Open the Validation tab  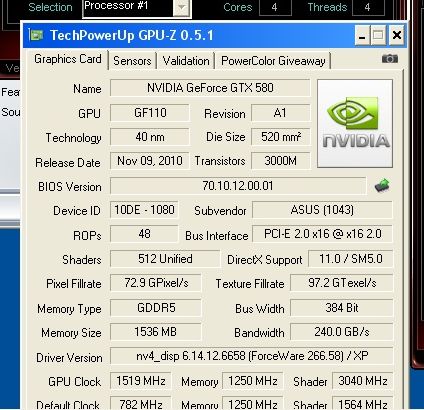click(186, 61)
